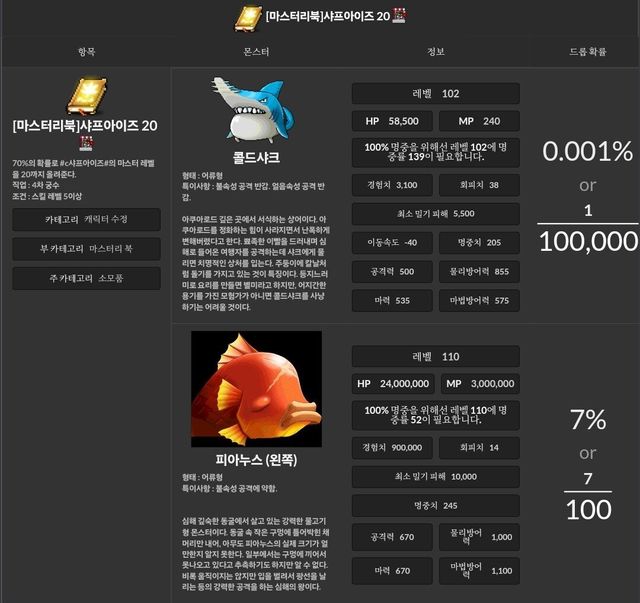Click the small red badge beside title
Image resolution: width=640 pixels, height=603 pixels.
tap(399, 16)
